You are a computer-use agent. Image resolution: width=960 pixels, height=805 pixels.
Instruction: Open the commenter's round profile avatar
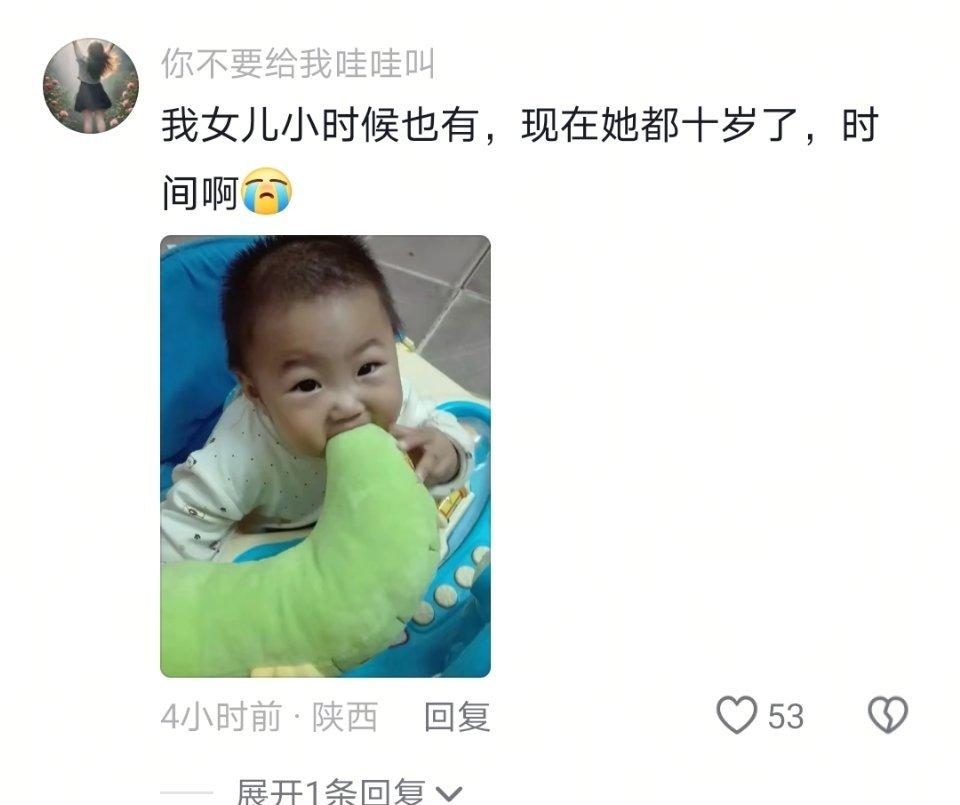tap(91, 86)
